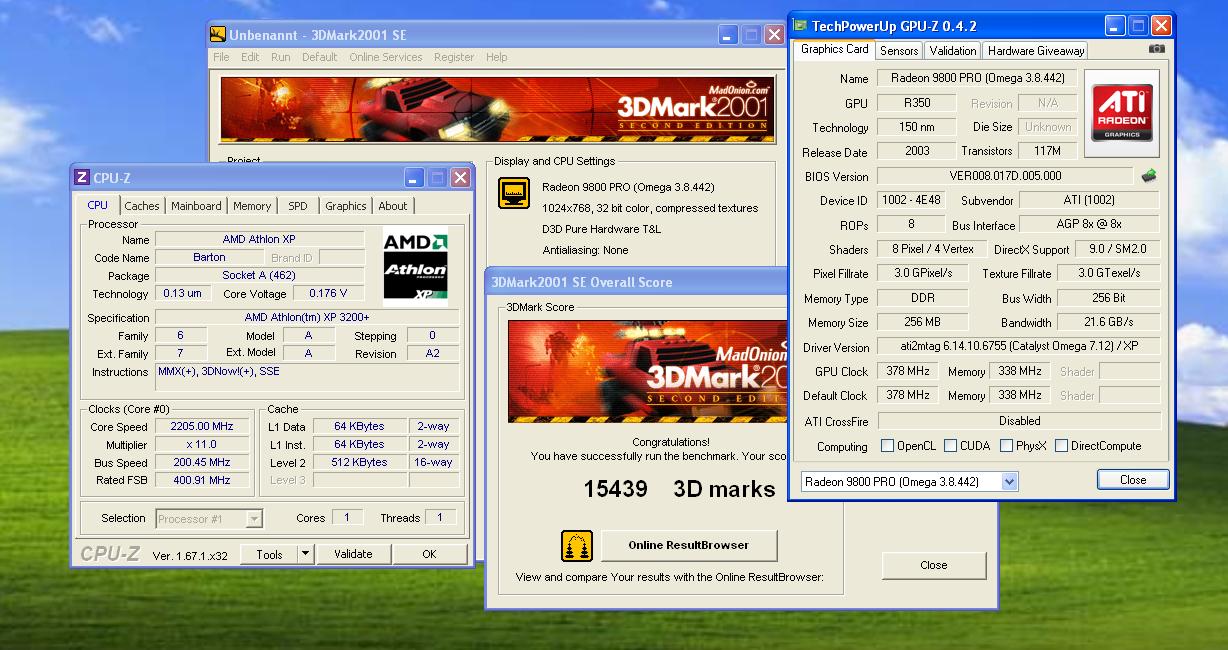Viewport: 1228px width, 650px height.
Task: Open the Radeon 9800 PRO card dropdown
Action: pos(1009,482)
